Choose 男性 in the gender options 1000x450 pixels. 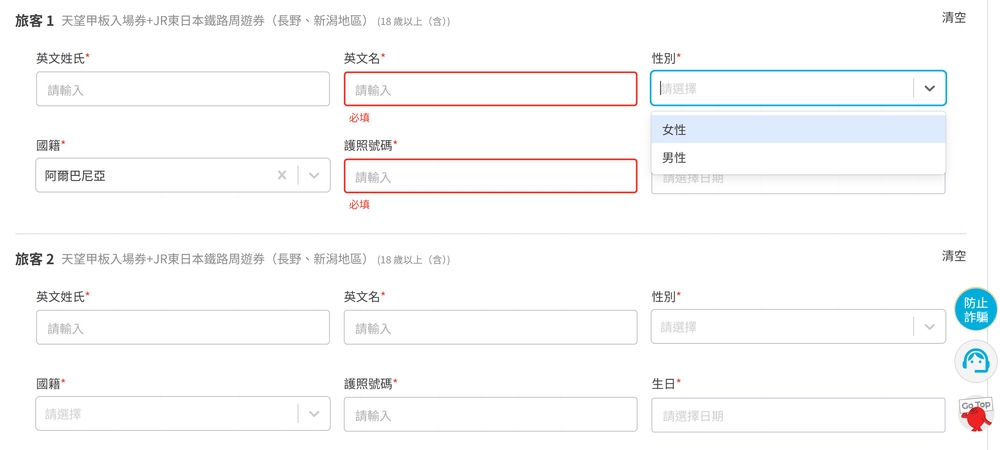pos(798,158)
